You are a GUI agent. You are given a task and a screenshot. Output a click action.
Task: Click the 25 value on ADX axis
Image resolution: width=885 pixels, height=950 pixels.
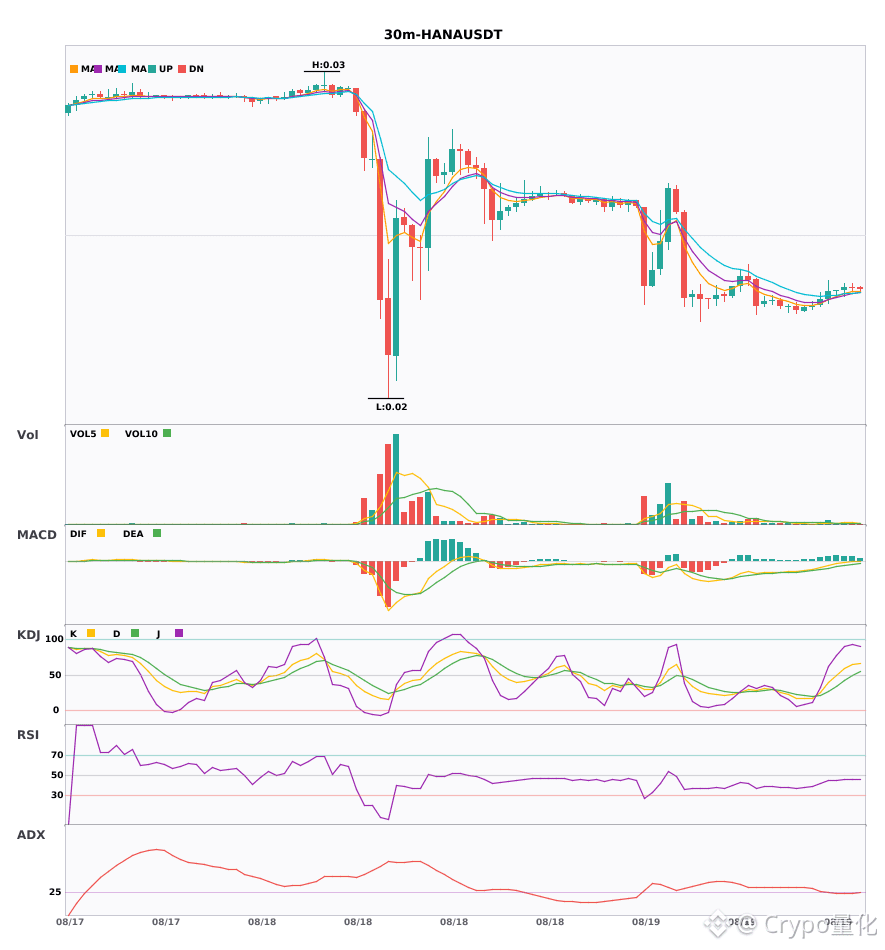[x=55, y=892]
